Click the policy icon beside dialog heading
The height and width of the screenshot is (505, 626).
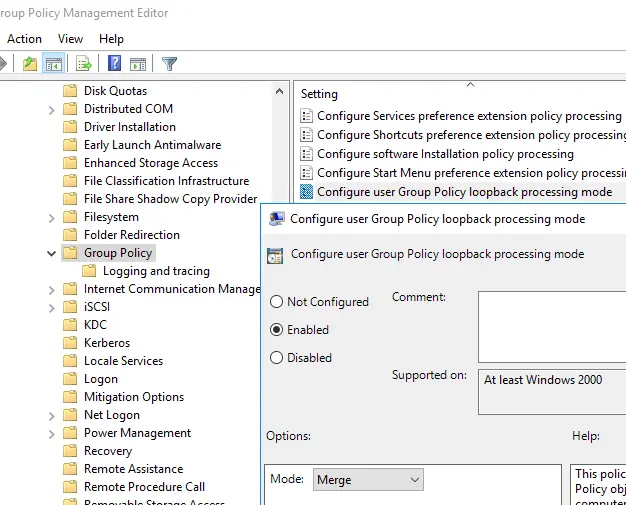pos(275,255)
